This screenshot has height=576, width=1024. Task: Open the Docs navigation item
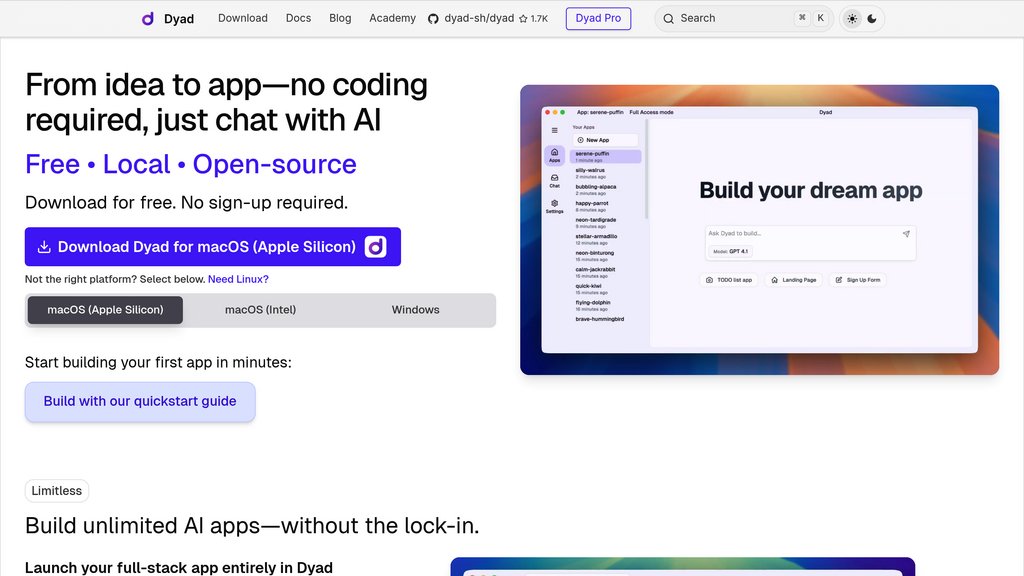click(298, 18)
